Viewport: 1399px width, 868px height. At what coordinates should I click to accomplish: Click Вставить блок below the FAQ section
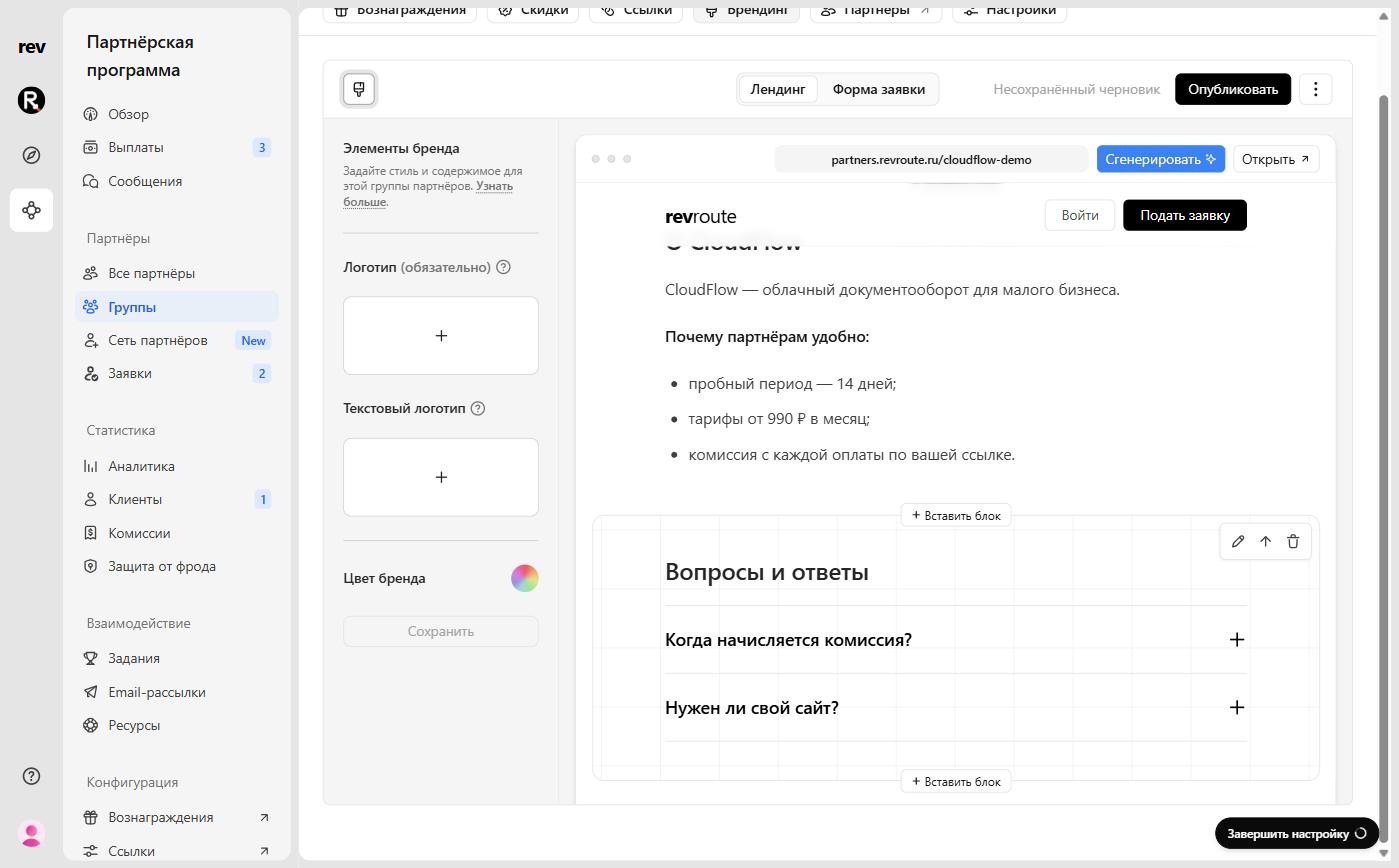coord(956,781)
